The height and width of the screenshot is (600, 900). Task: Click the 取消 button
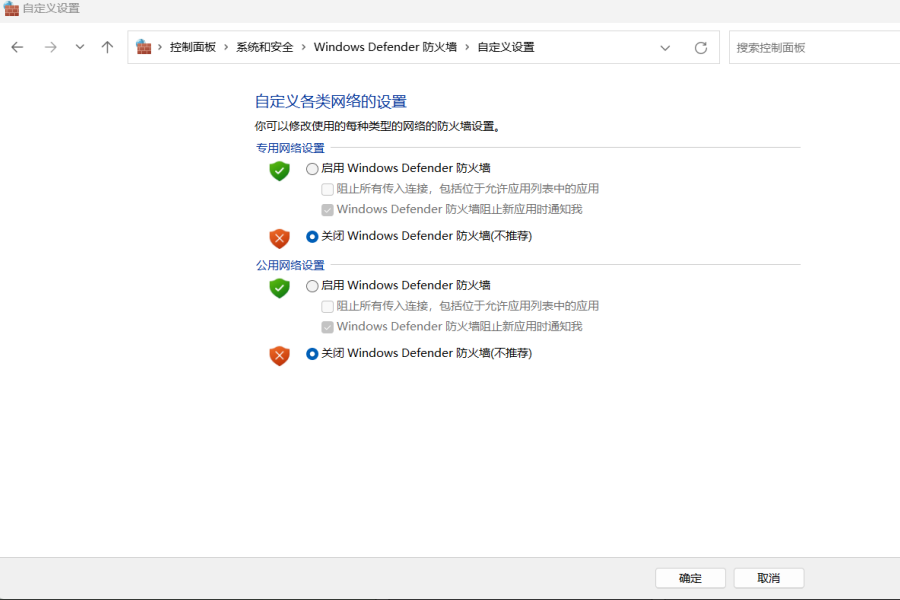(x=769, y=578)
